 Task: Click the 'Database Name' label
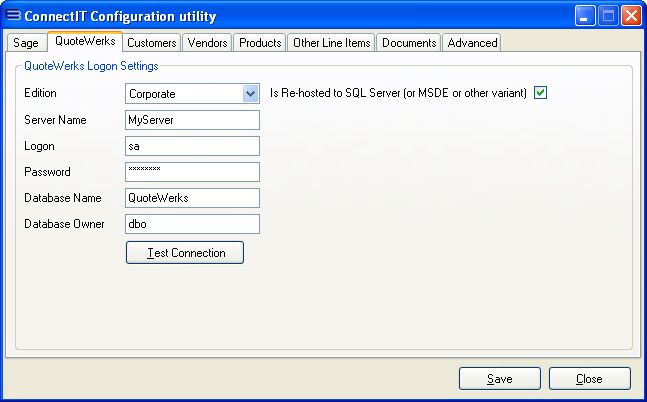tap(63, 198)
